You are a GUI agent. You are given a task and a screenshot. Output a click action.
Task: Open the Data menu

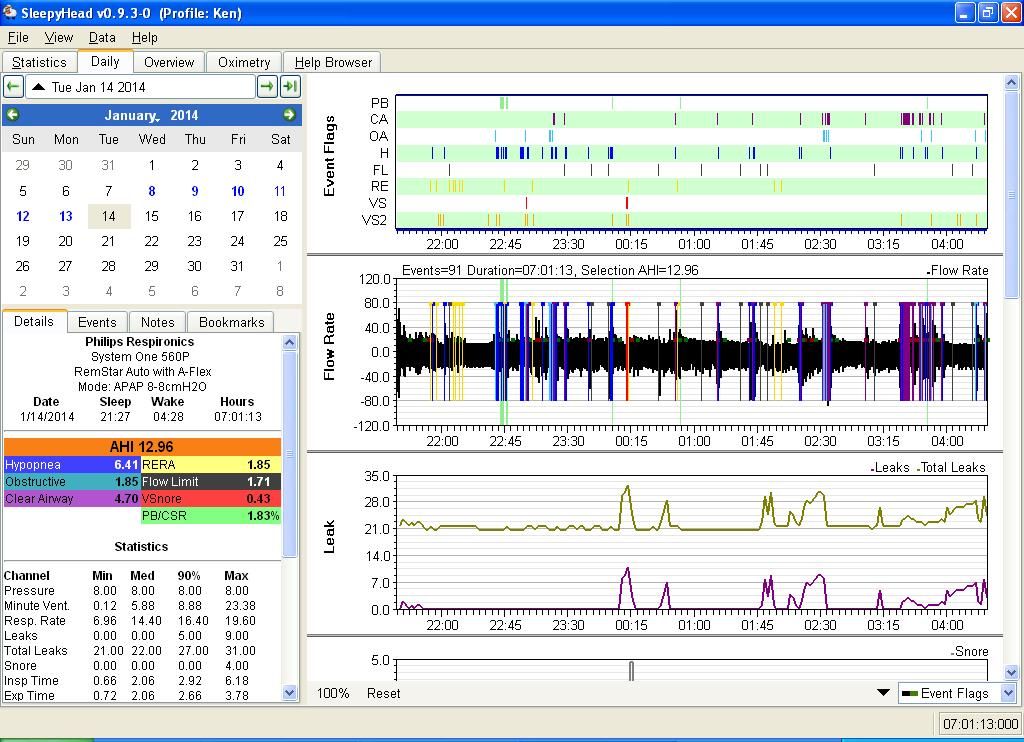coord(102,37)
